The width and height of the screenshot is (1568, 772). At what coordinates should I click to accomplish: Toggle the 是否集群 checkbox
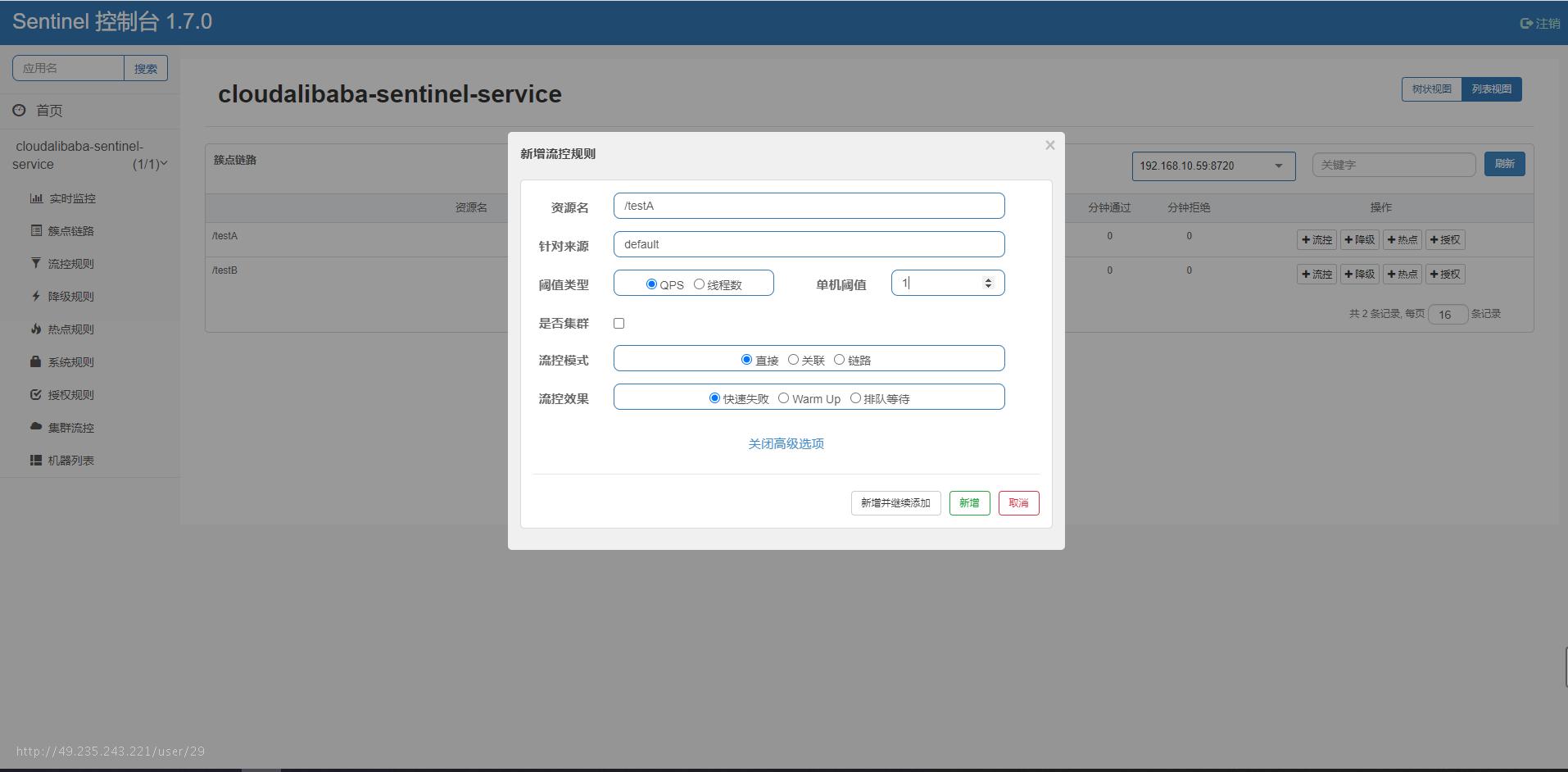coord(619,324)
